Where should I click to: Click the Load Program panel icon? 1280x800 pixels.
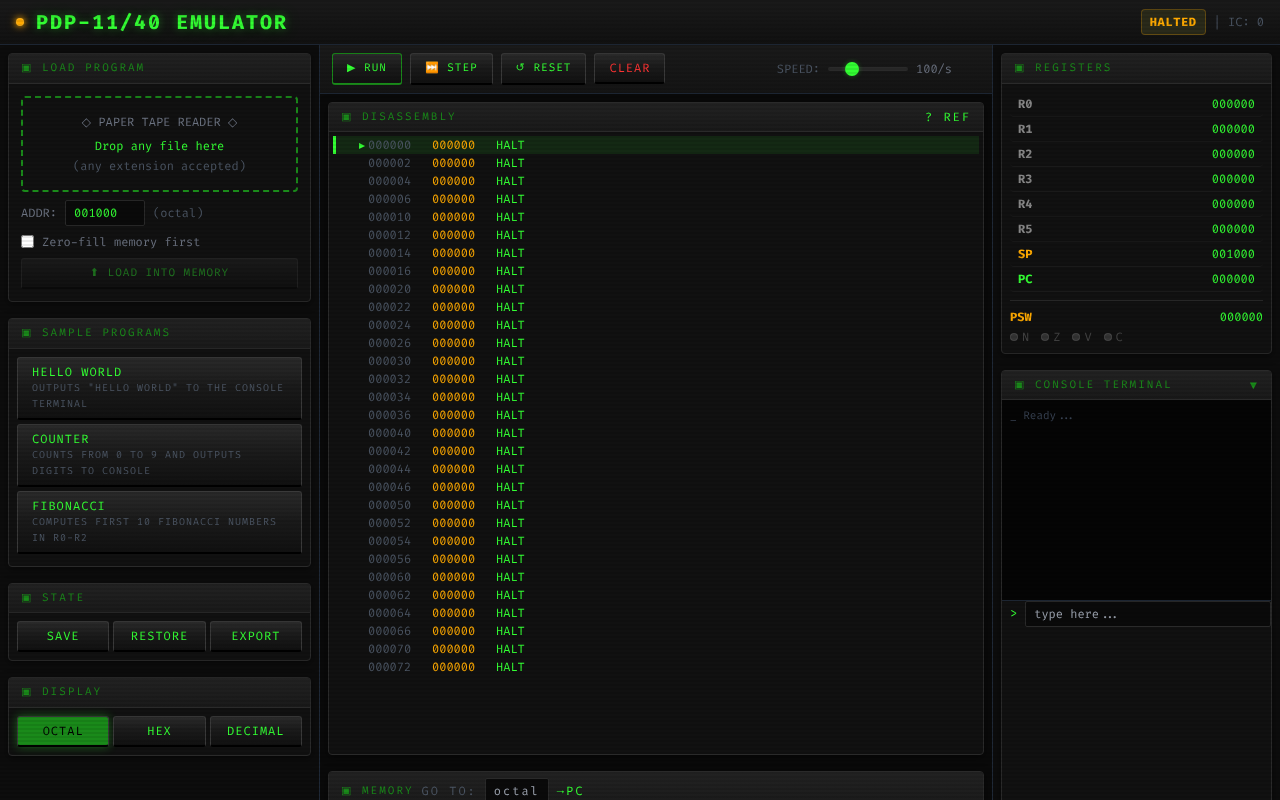[x=27, y=68]
